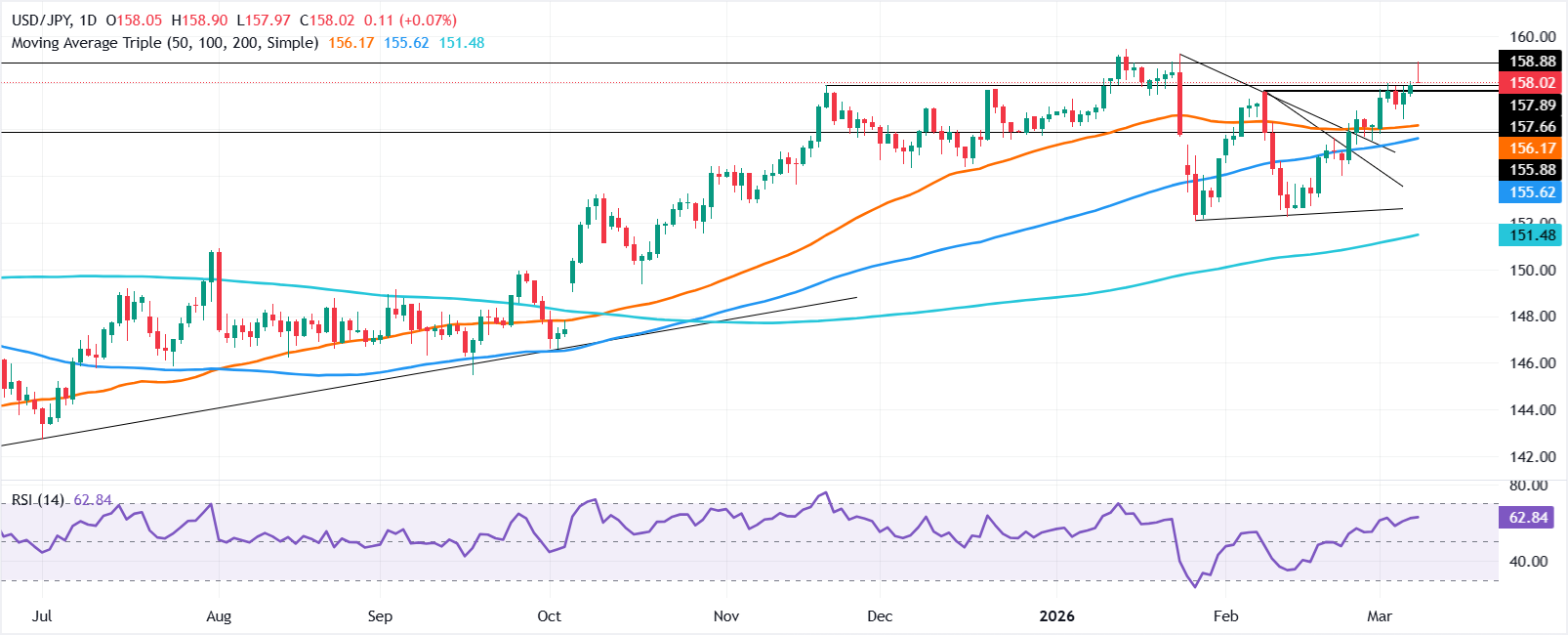Click the red 158.02 current price tag
The height and width of the screenshot is (635, 1568).
click(x=1532, y=83)
